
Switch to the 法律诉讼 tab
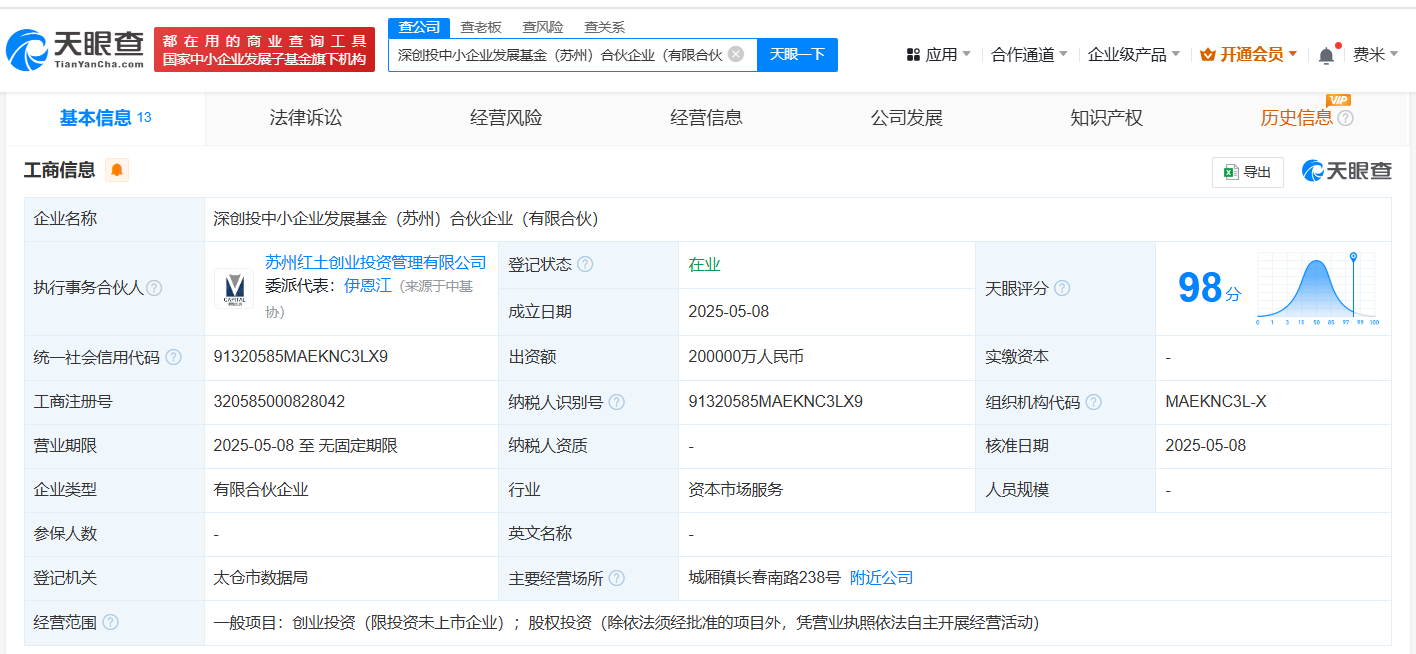(306, 118)
